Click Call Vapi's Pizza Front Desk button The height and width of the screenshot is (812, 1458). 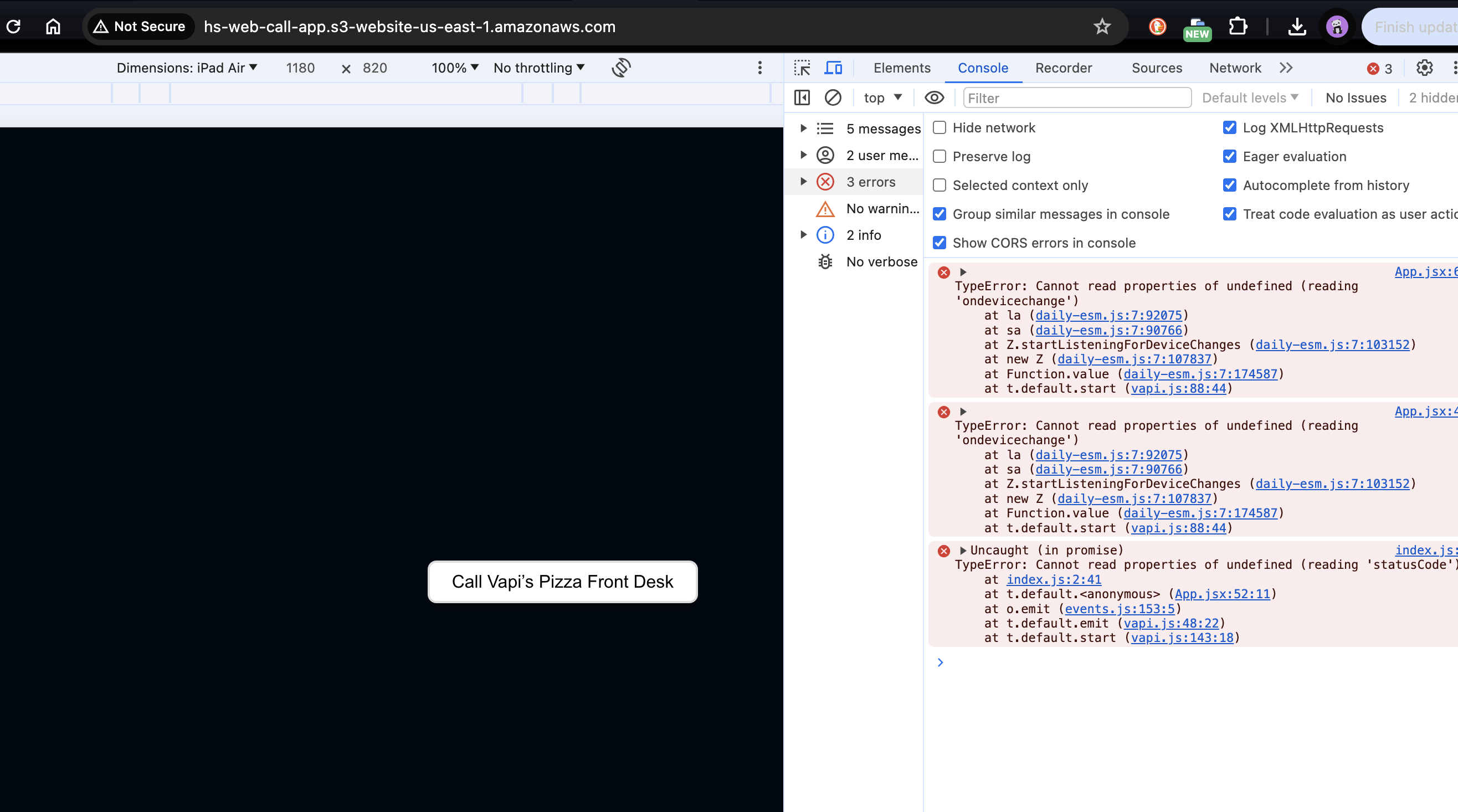pos(562,582)
